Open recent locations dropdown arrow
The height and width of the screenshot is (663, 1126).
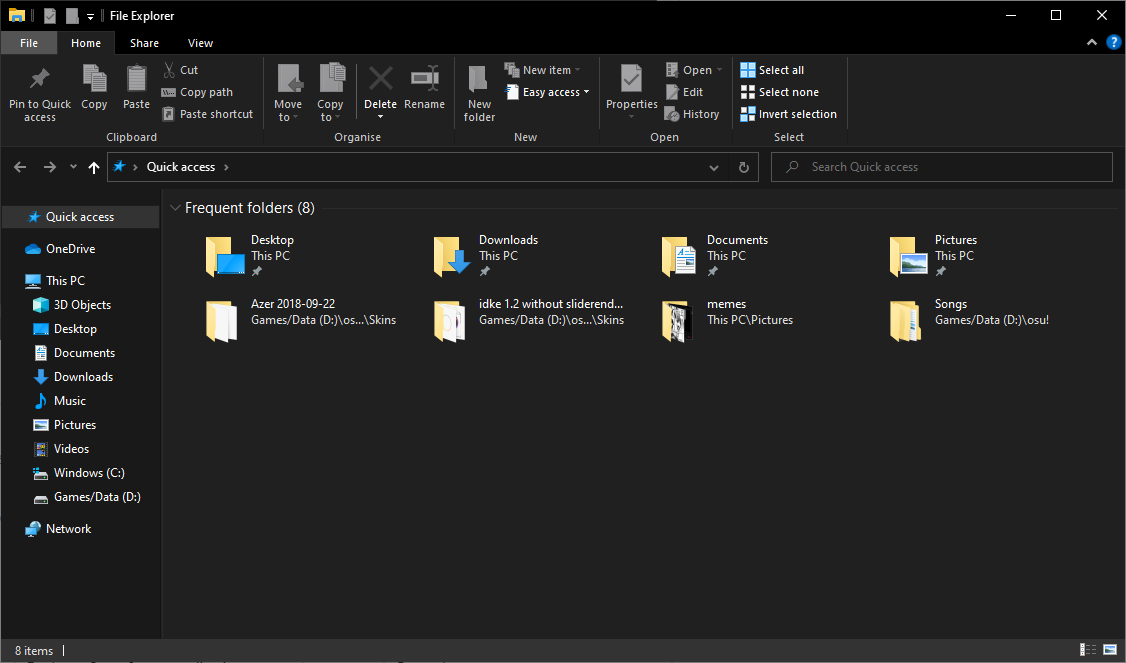[73, 167]
